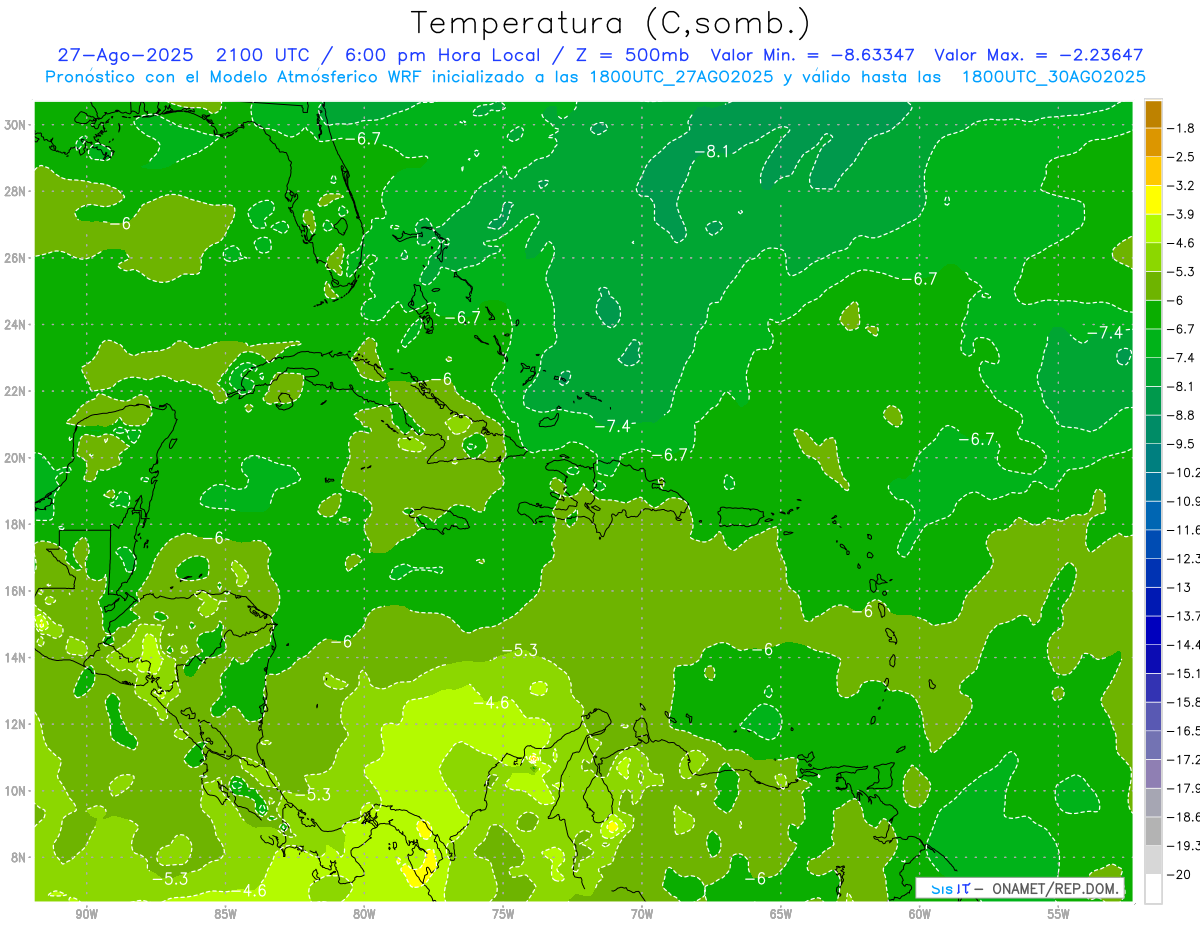Viewport: 1200px width, 927px height.
Task: Click the -8.1 contour label on the map
Action: [712, 151]
